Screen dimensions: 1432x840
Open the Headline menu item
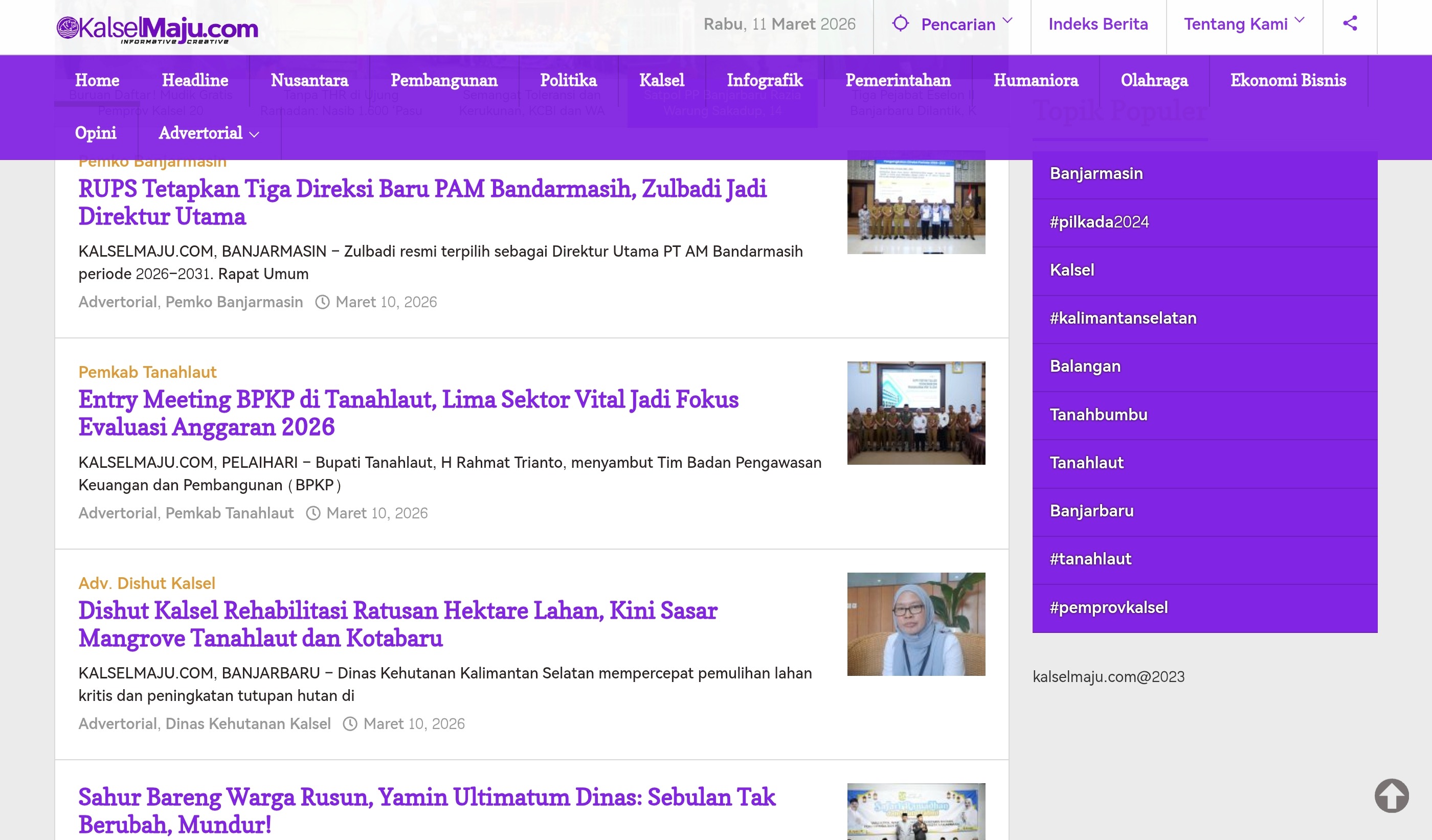coord(195,80)
